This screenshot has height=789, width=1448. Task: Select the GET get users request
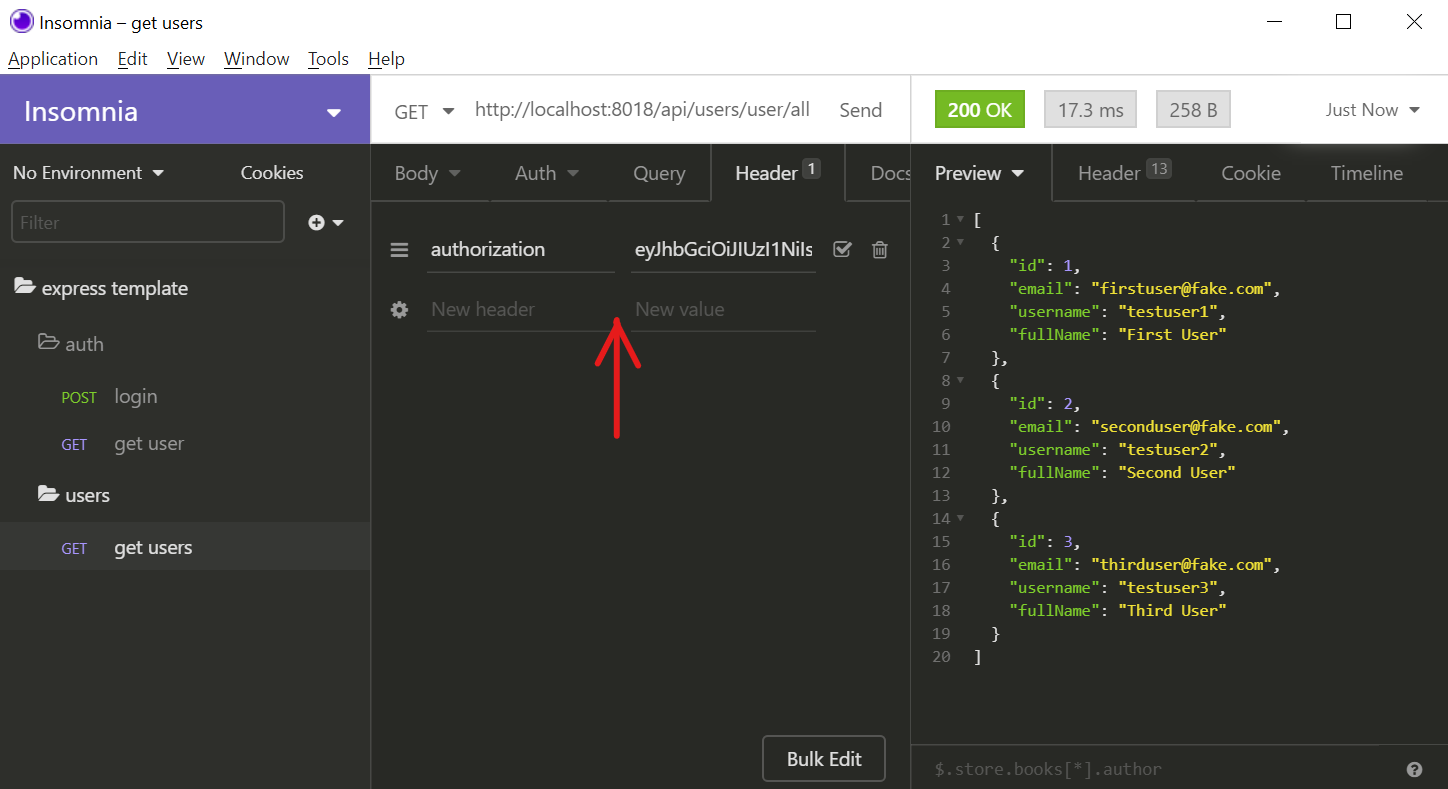(x=185, y=547)
